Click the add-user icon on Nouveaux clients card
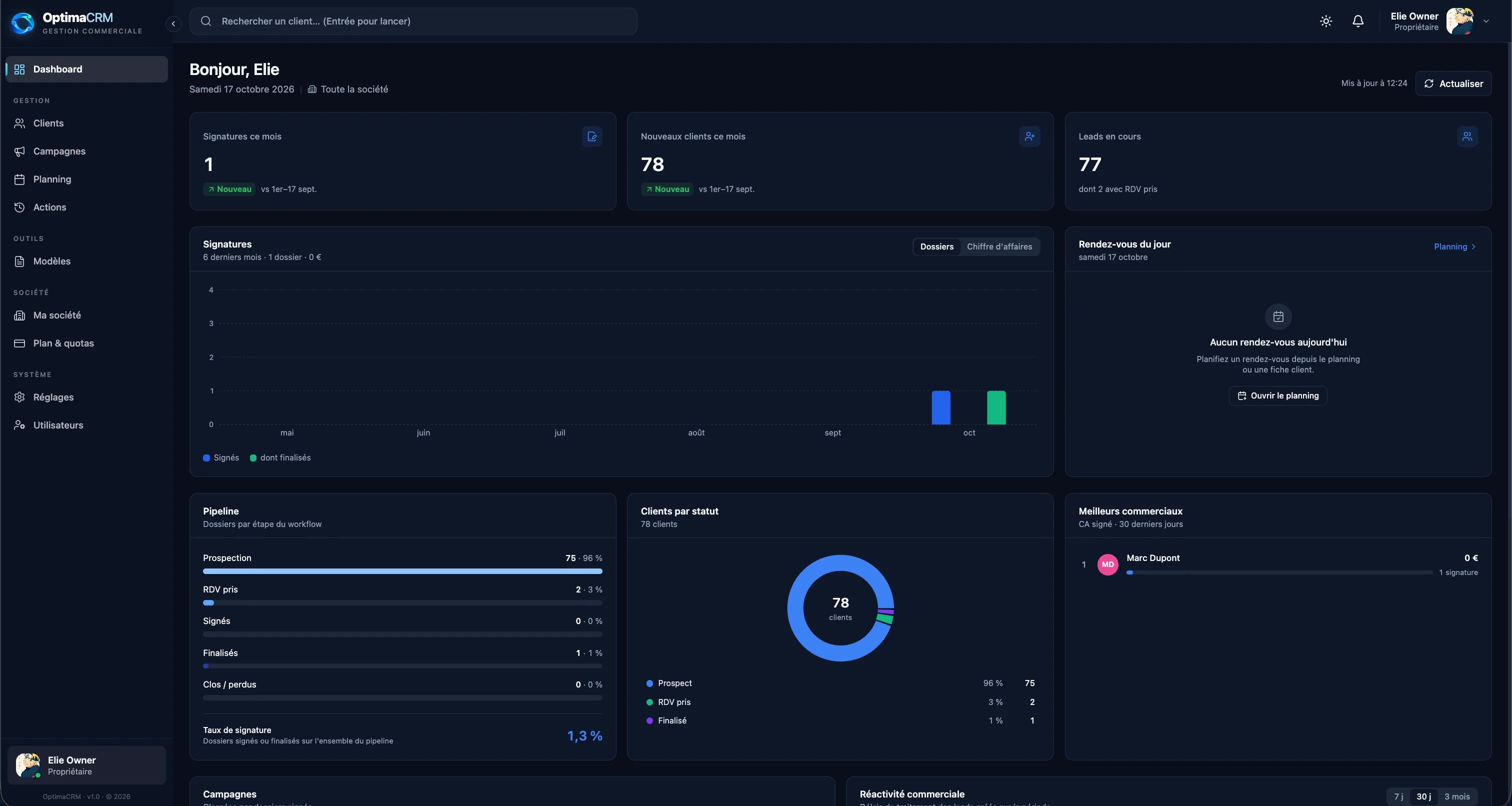 pos(1029,136)
